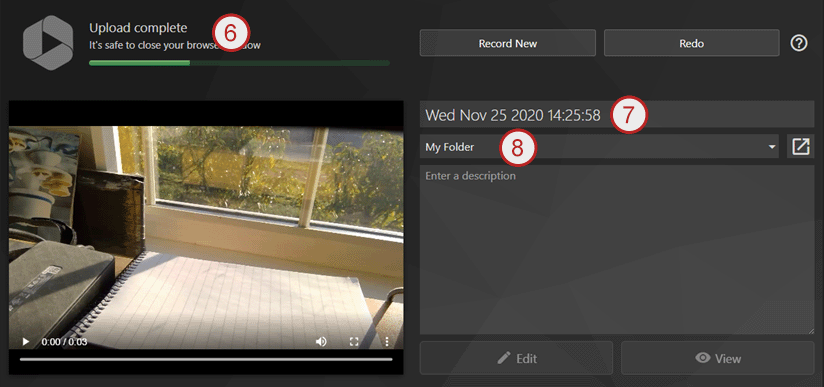Click Record New button
Viewport: 824px width, 387px height.
point(508,43)
